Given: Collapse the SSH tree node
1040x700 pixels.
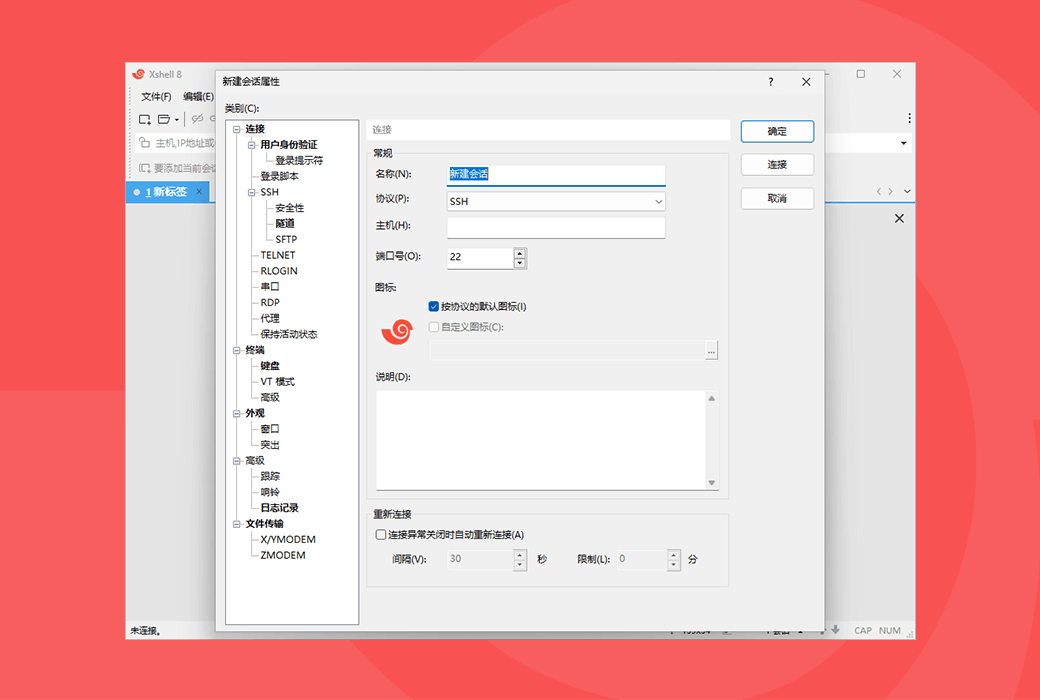Looking at the screenshot, I should click(251, 192).
